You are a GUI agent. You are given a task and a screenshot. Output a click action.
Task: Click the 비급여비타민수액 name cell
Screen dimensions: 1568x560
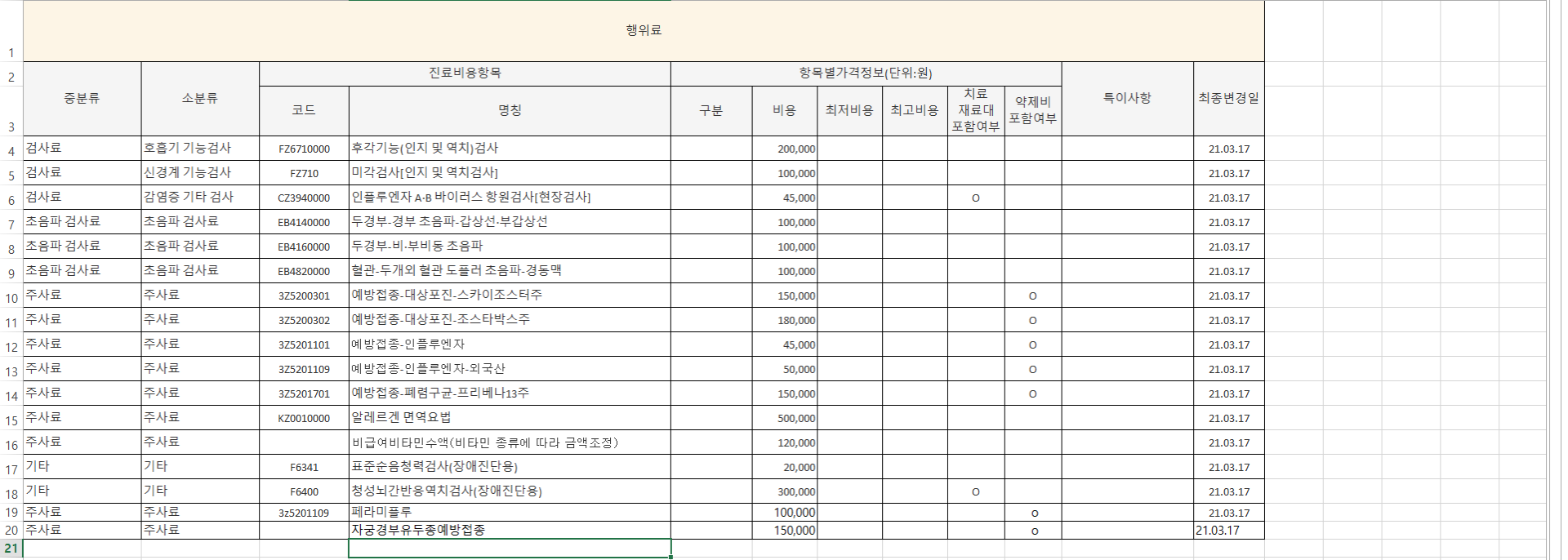pyautogui.click(x=510, y=442)
